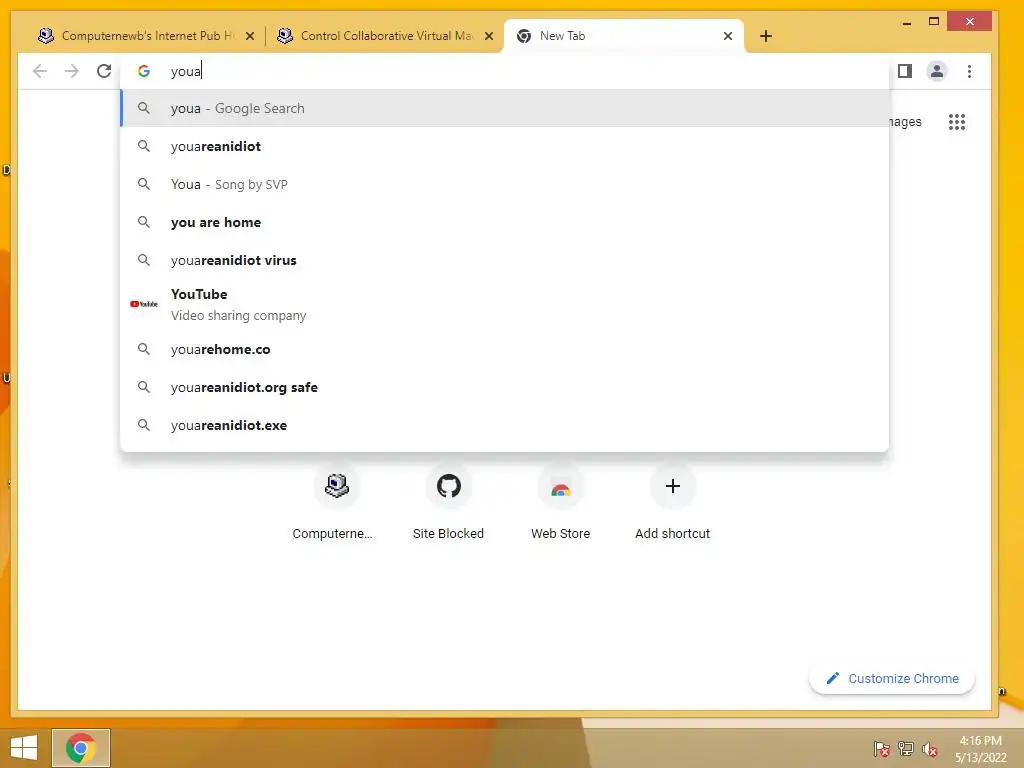Screen dimensions: 1024x768
Task: Select 'Youa - Song by SVP' suggestion
Action: tap(504, 184)
